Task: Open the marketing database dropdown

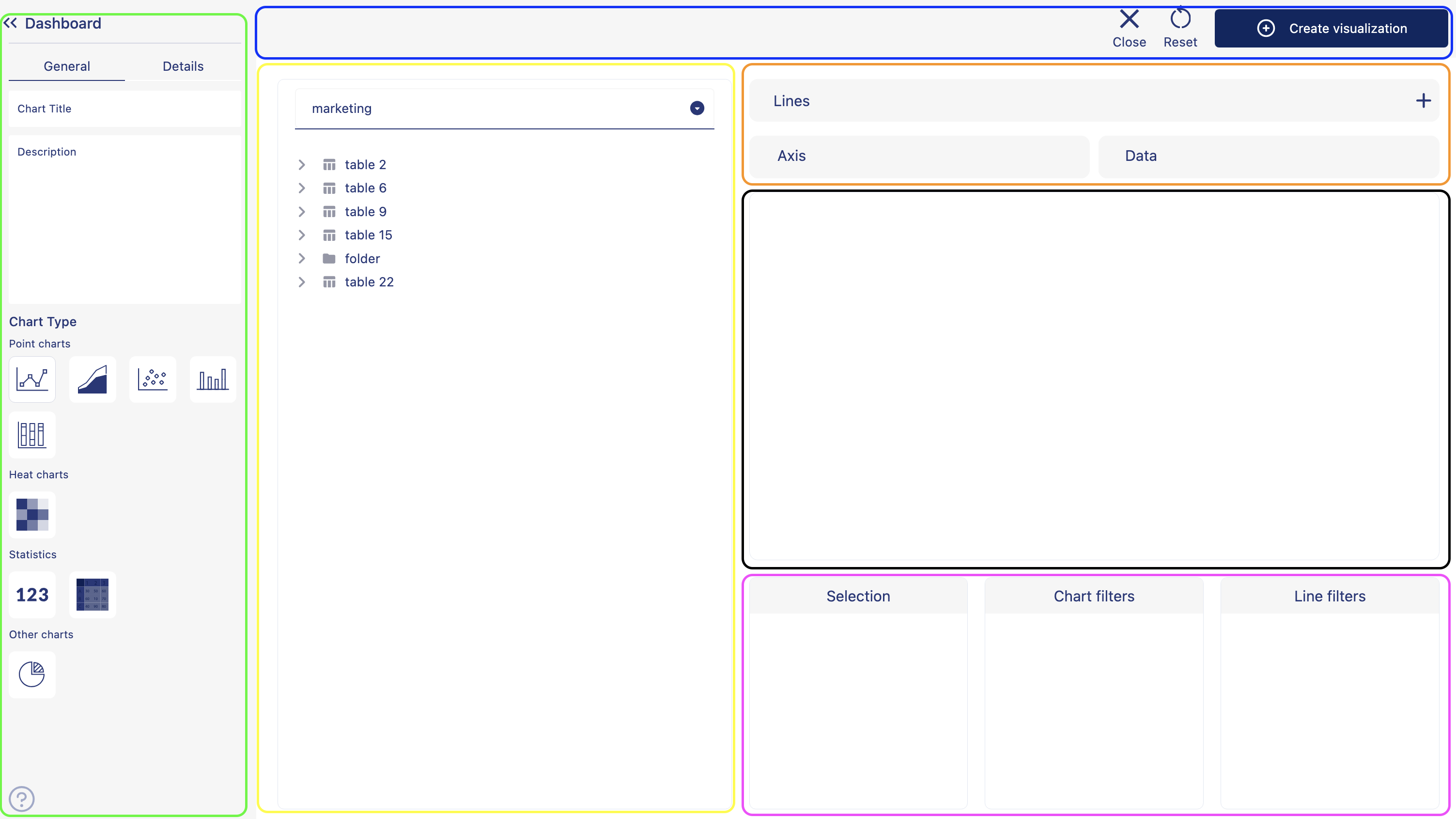Action: pyautogui.click(x=697, y=108)
